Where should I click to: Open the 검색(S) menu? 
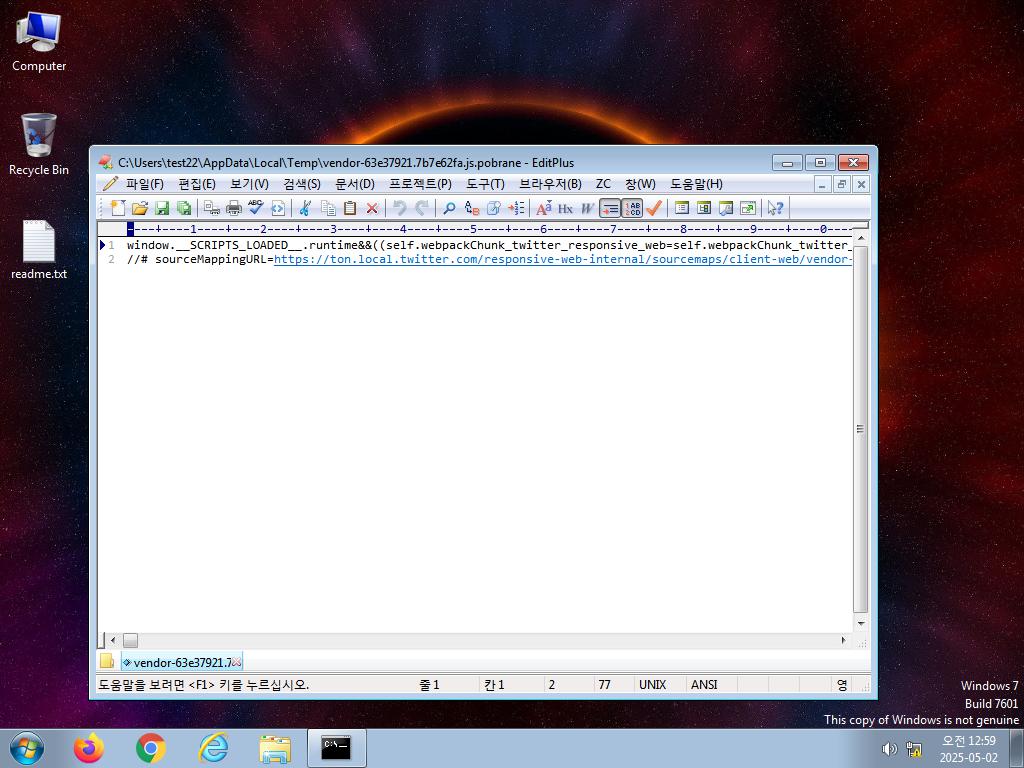(x=302, y=184)
